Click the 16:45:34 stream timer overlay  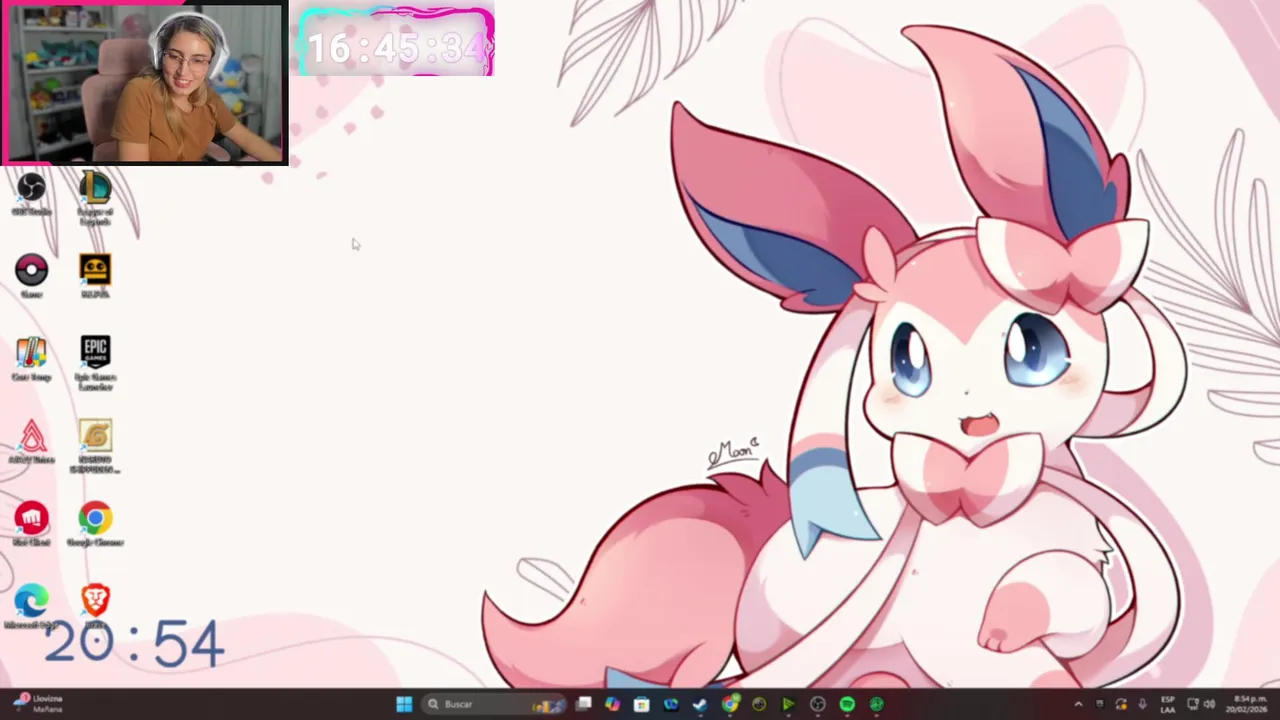click(396, 43)
